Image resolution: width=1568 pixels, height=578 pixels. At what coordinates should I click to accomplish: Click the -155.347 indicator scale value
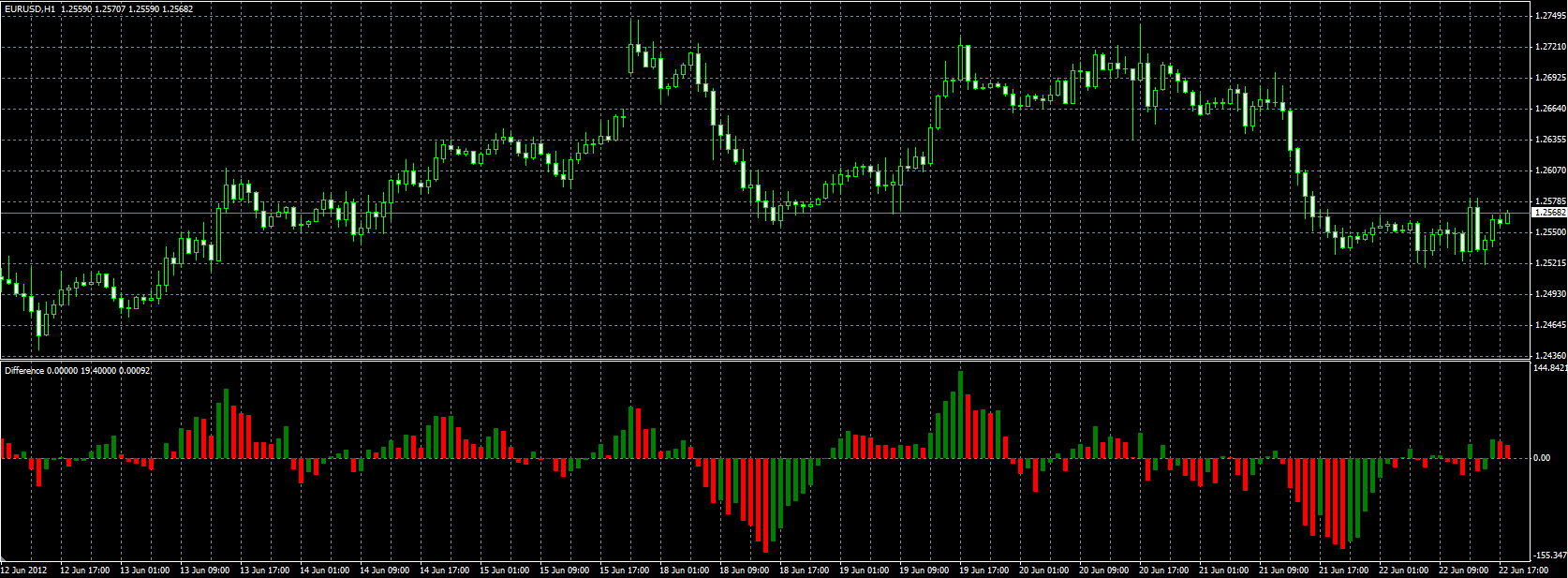pos(1550,556)
